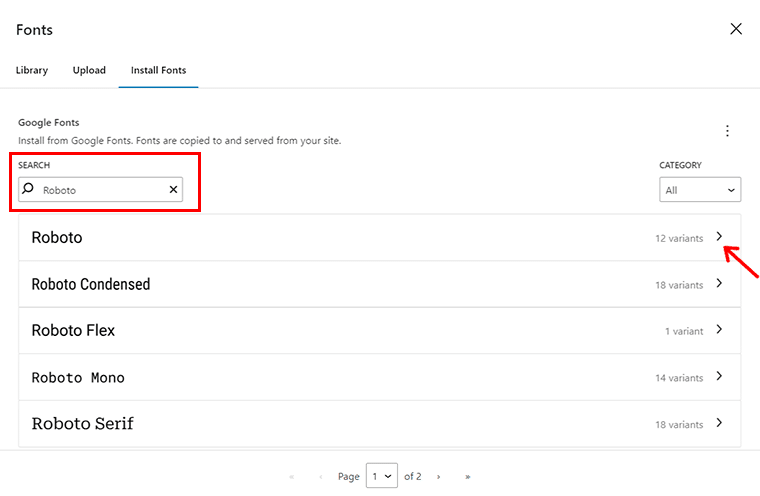Screen dimensions: 760x496
Task: Open Google Fonts options menu
Action: 727,131
